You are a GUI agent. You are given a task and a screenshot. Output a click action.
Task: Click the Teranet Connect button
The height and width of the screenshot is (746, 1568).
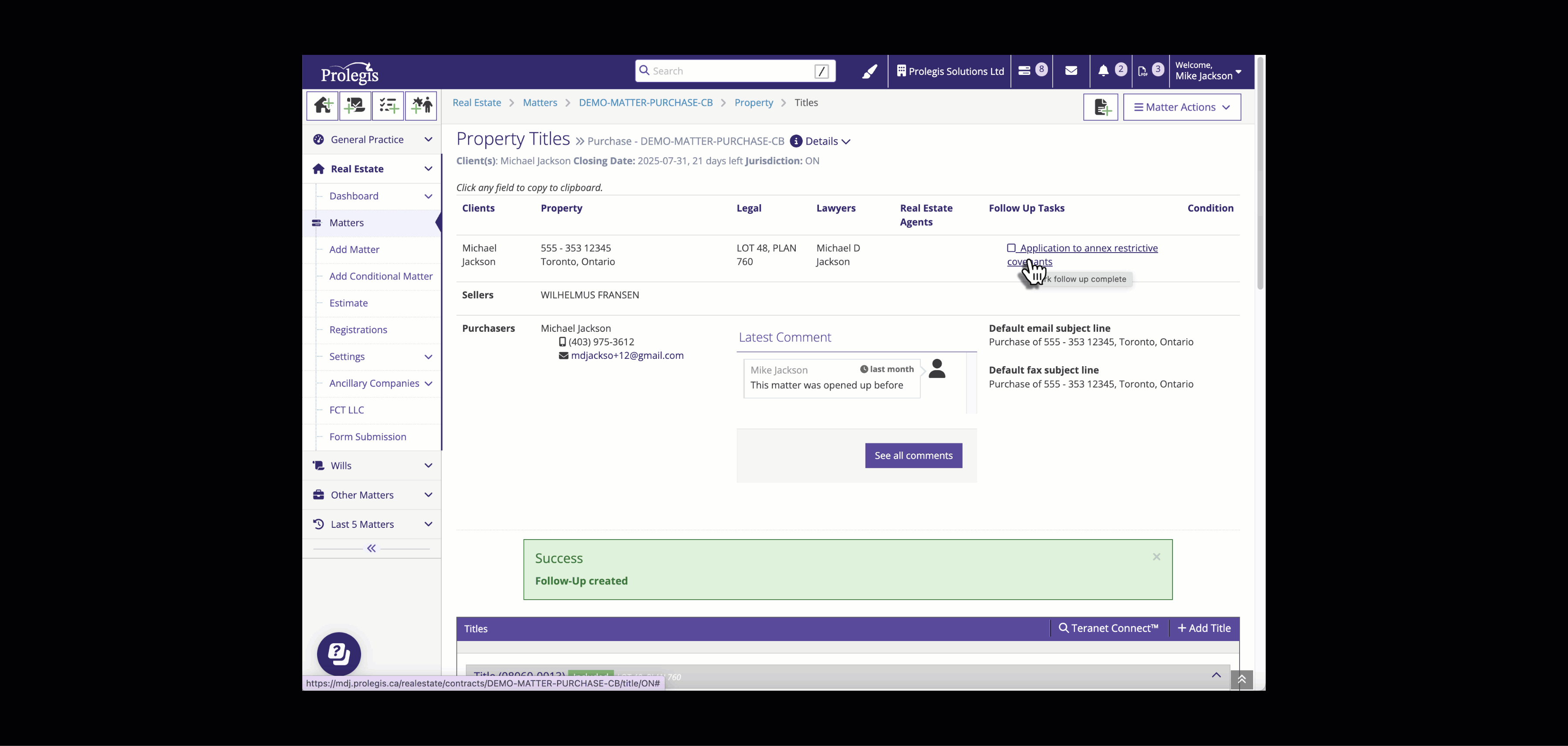coord(1108,628)
